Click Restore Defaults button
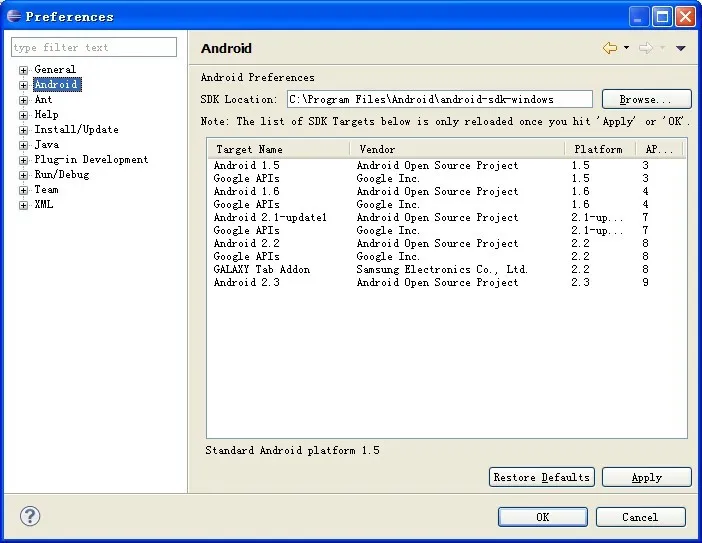 pos(542,477)
